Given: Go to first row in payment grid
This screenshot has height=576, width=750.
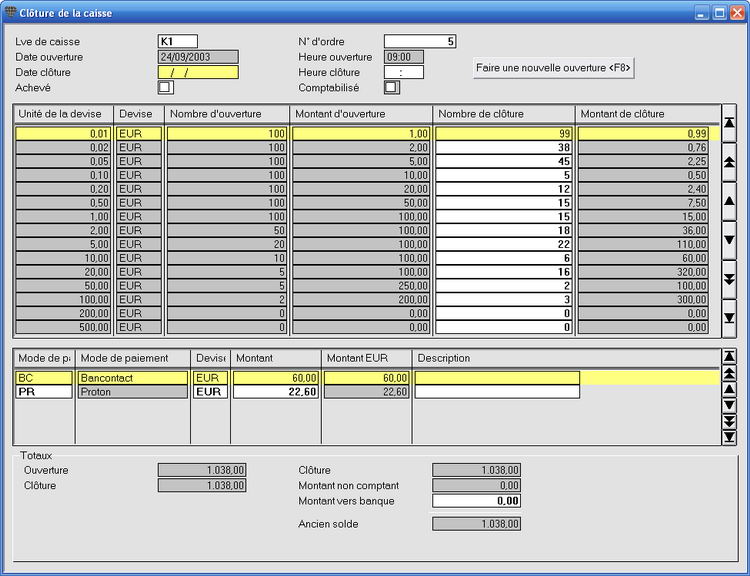Looking at the screenshot, I should (729, 356).
